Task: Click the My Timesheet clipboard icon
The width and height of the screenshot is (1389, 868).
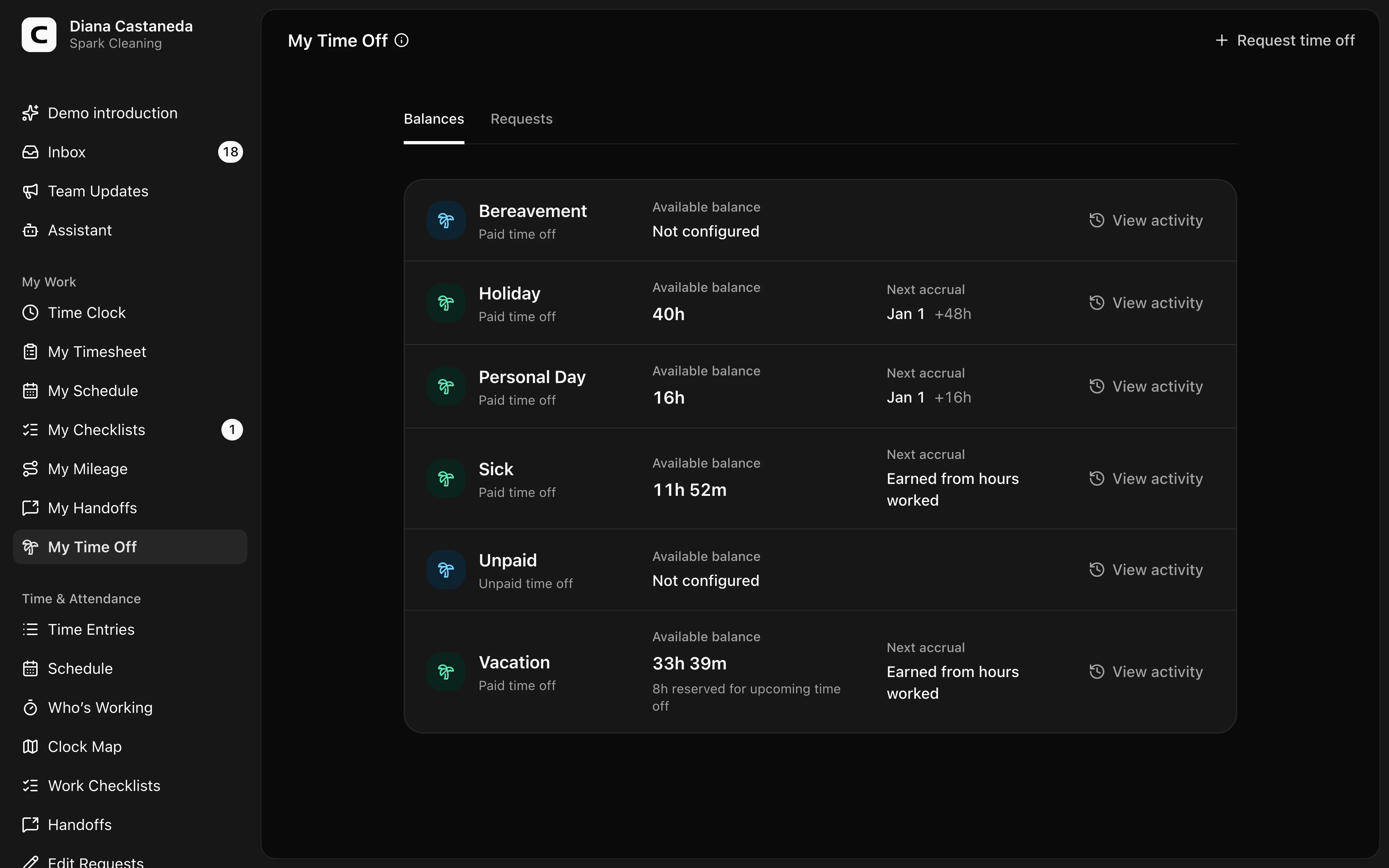Action: point(30,352)
